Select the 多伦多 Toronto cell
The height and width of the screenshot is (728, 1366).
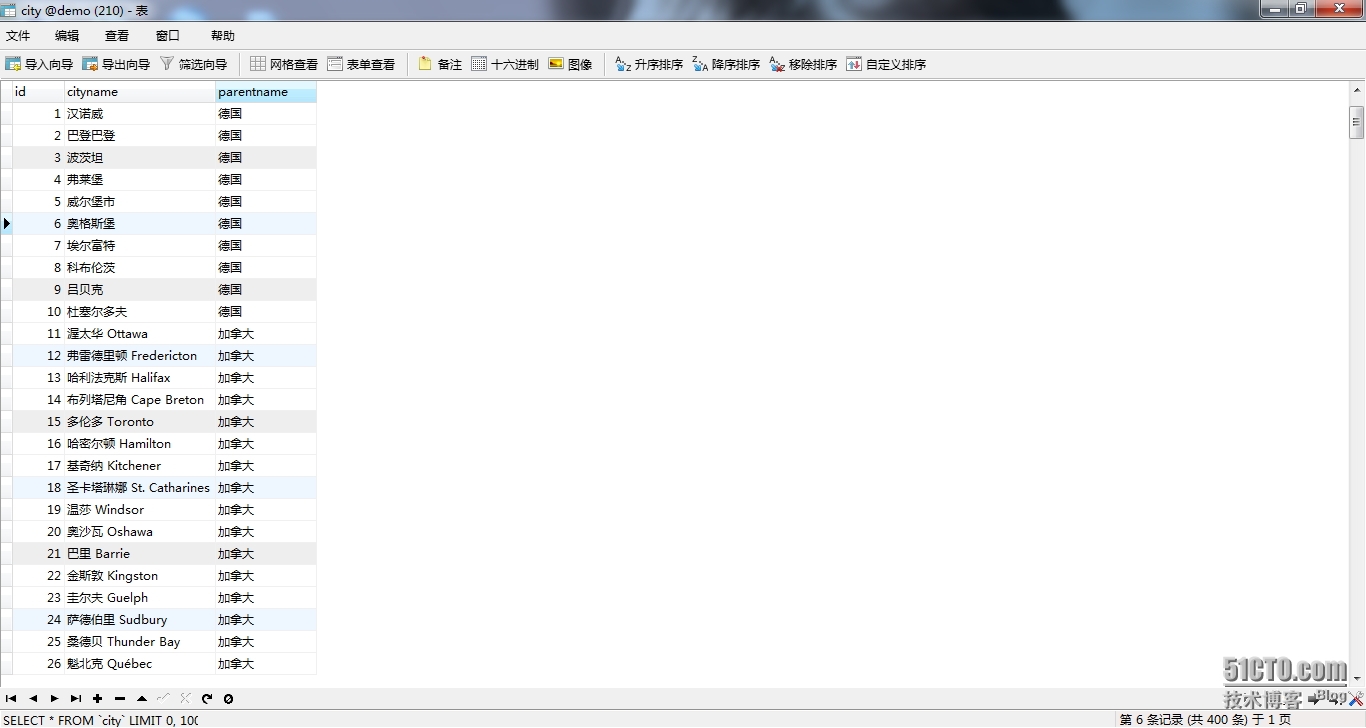tap(140, 422)
